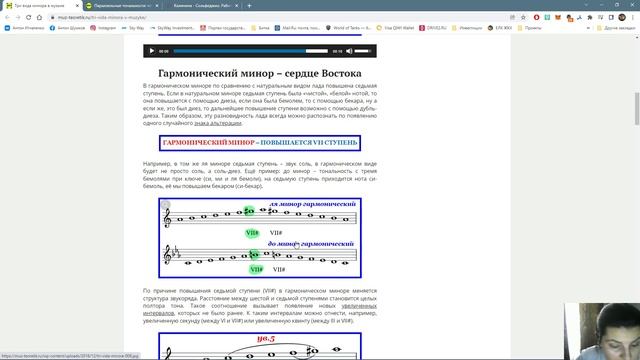Open the Chrome profile avatar

(622, 18)
